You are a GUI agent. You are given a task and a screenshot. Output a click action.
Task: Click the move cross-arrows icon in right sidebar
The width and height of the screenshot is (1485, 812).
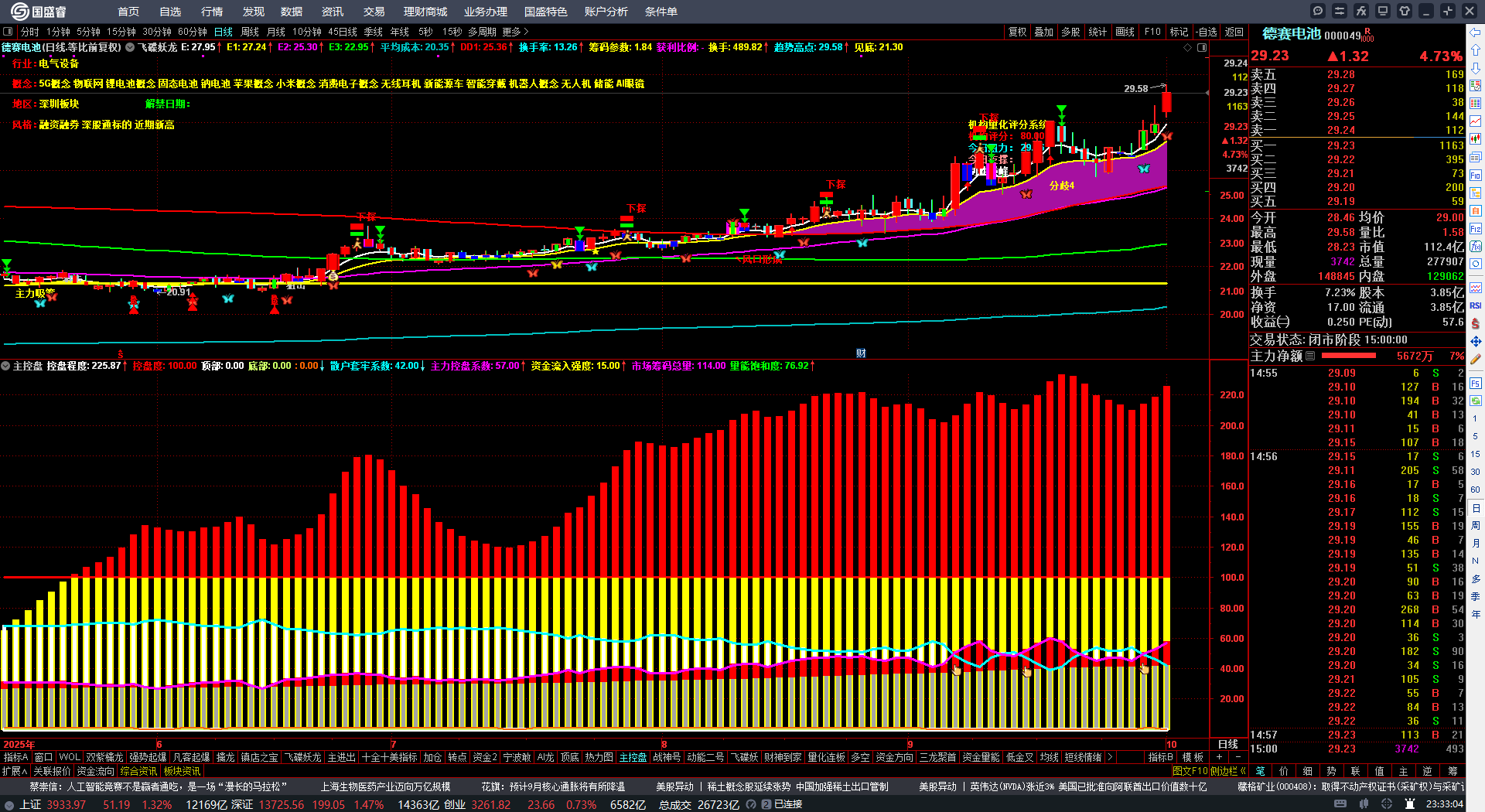(1476, 341)
